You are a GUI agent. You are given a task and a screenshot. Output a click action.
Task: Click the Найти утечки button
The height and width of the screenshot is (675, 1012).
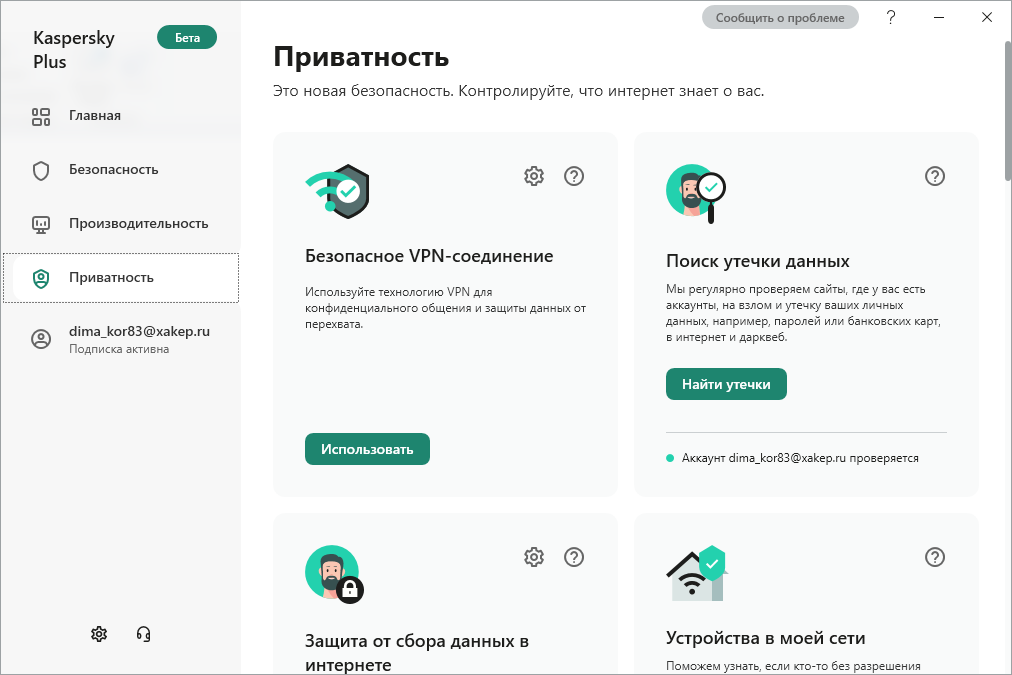point(726,384)
